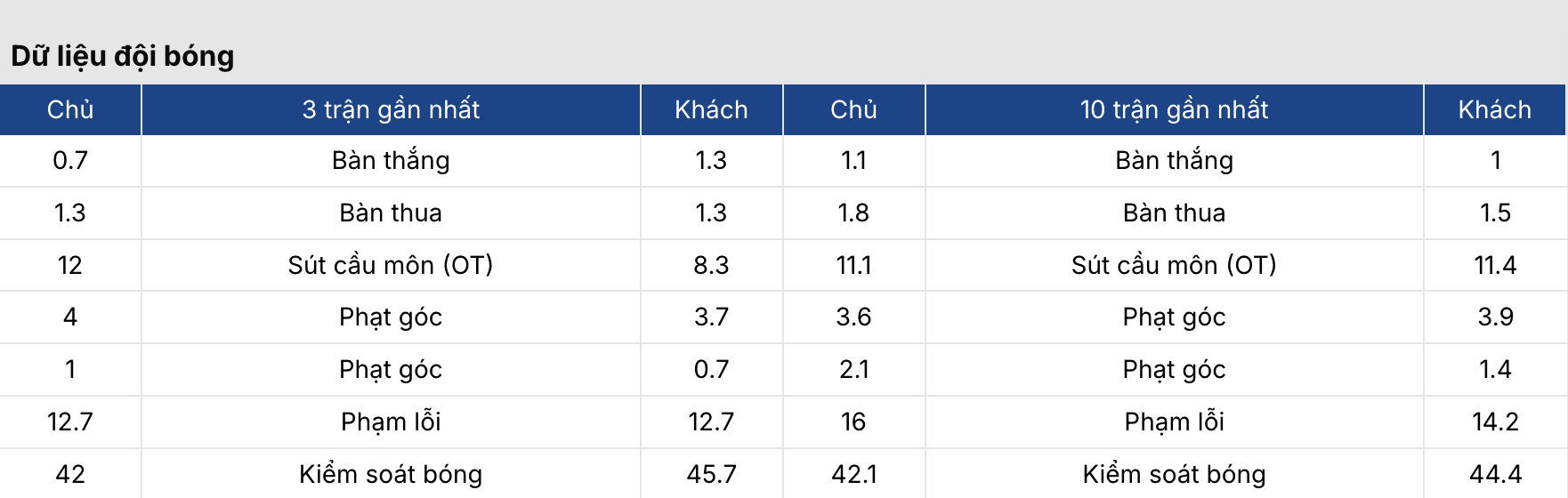Click "Bàn thua" row label under 10 trận gần nhất
The height and width of the screenshot is (498, 1568).
pyautogui.click(x=1174, y=213)
